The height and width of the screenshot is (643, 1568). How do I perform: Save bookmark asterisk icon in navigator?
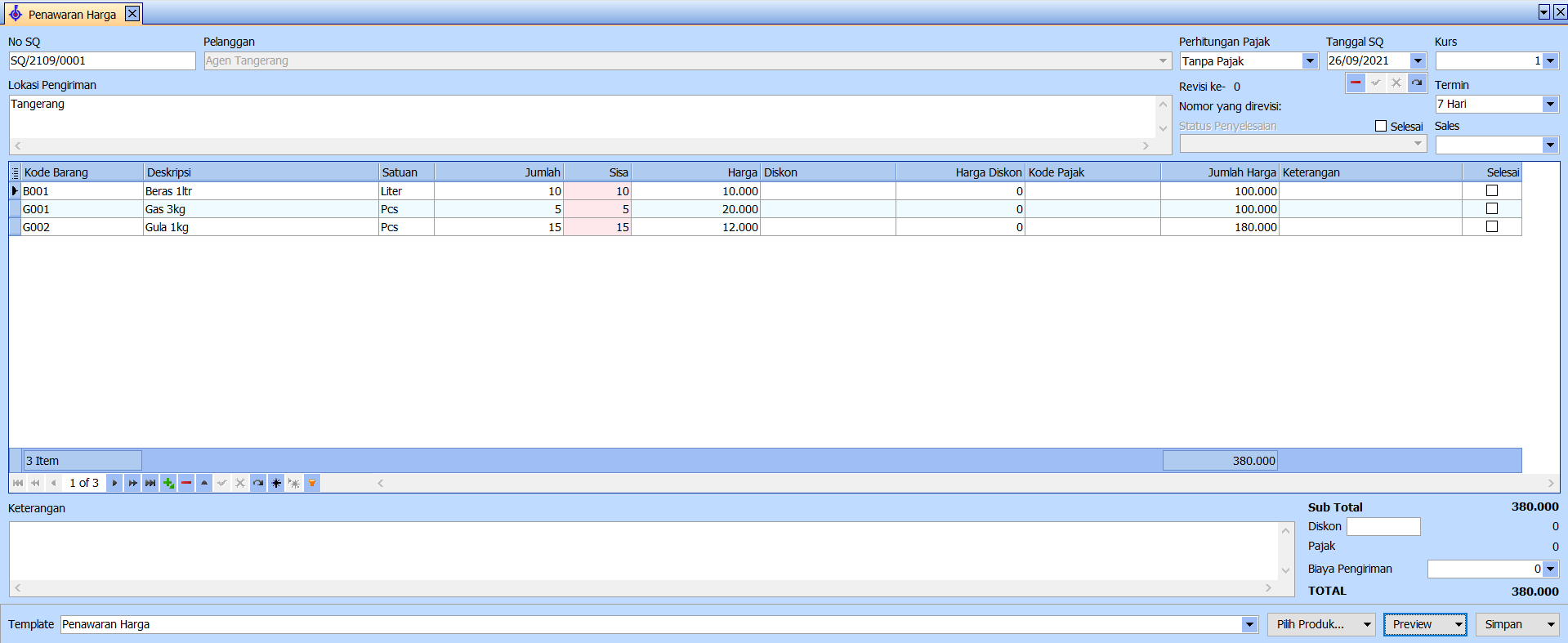(276, 483)
